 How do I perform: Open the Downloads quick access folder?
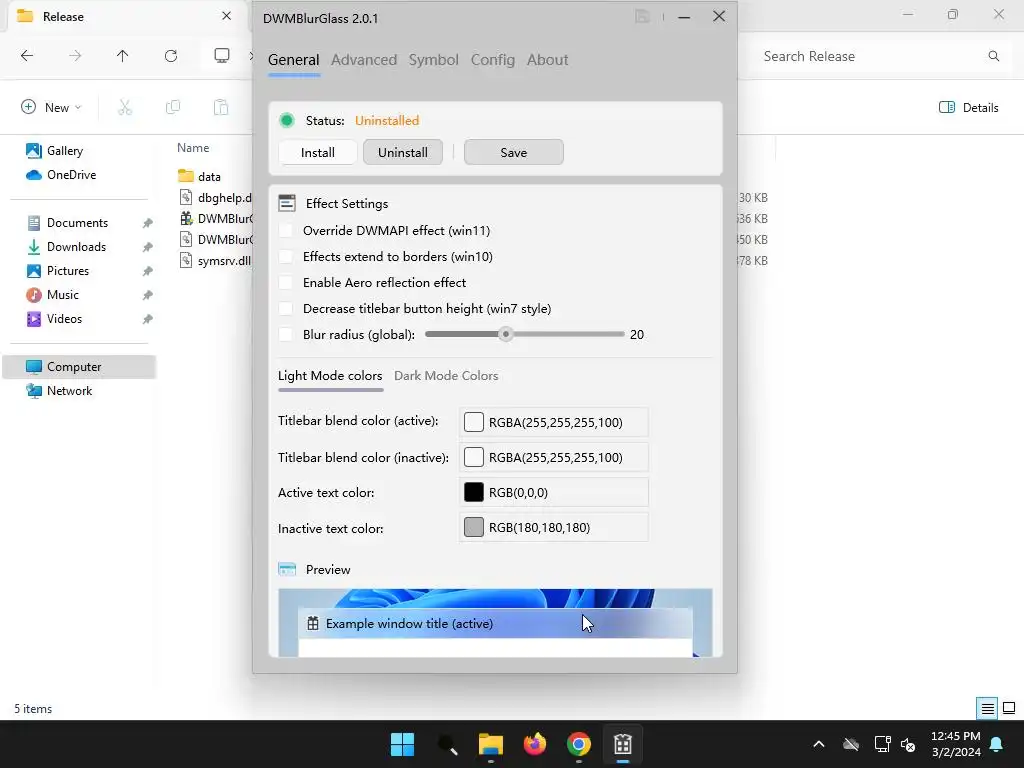coord(65,247)
